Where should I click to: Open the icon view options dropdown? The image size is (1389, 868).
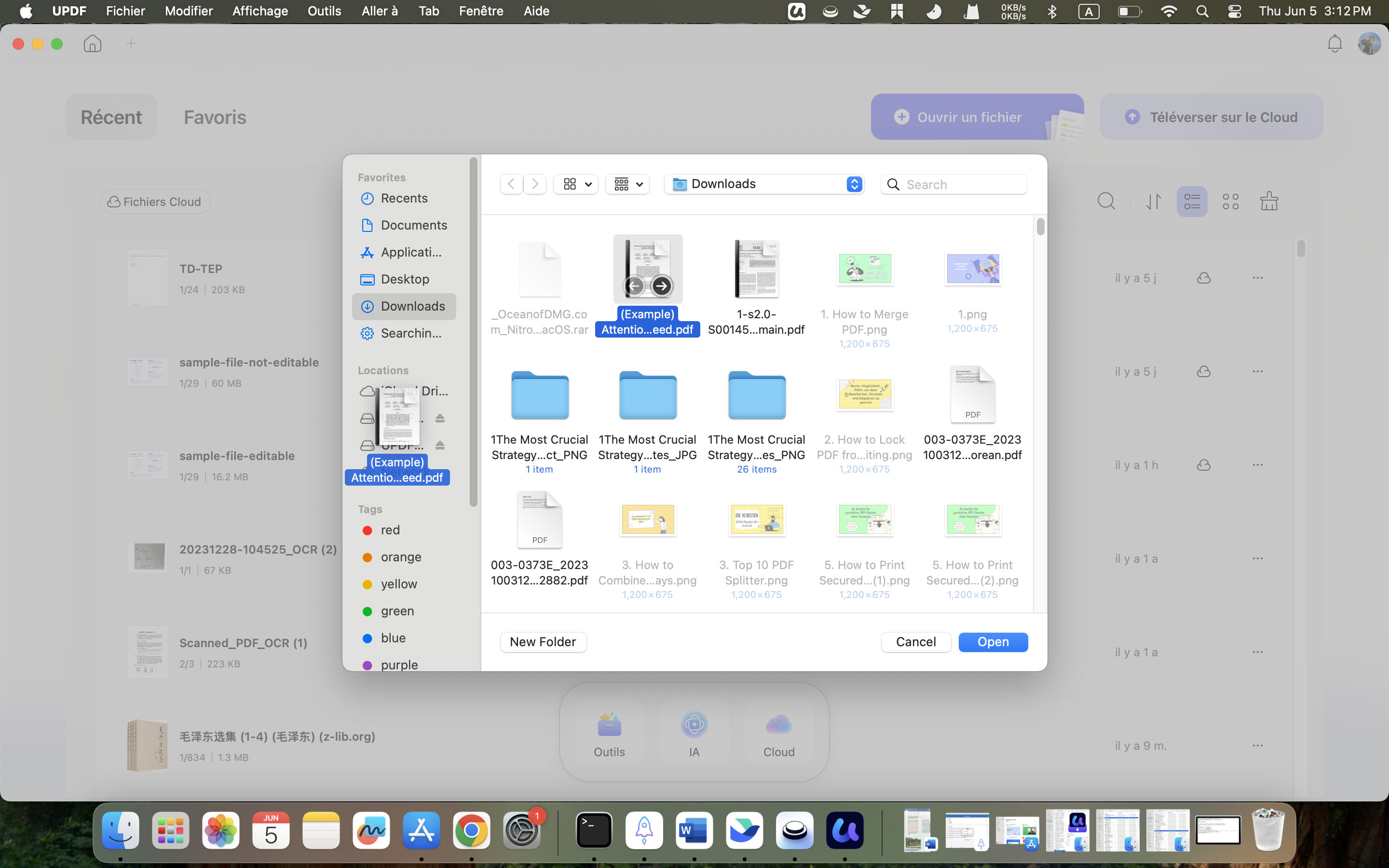click(576, 184)
